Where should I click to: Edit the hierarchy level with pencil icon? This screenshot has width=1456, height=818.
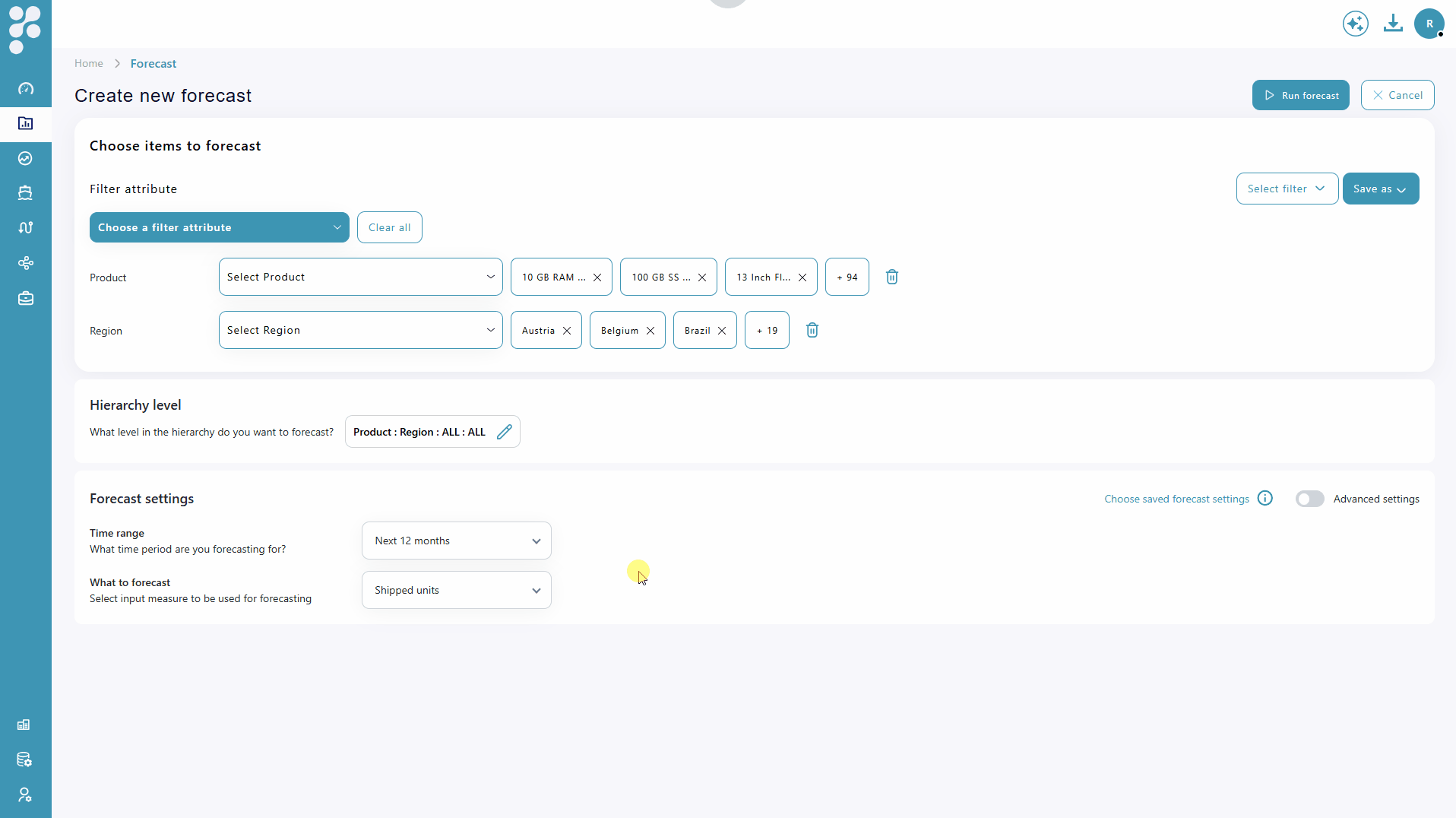tap(505, 432)
